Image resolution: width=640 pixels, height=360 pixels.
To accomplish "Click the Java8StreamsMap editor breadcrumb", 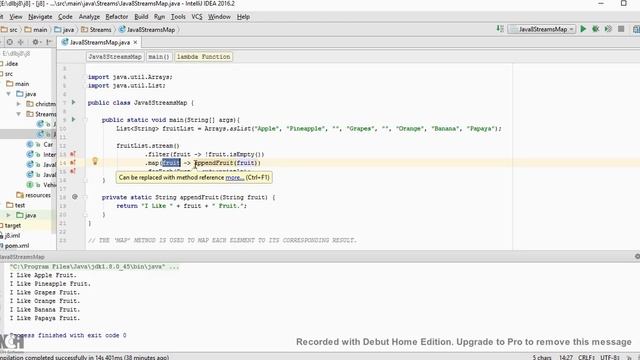I will pos(115,57).
